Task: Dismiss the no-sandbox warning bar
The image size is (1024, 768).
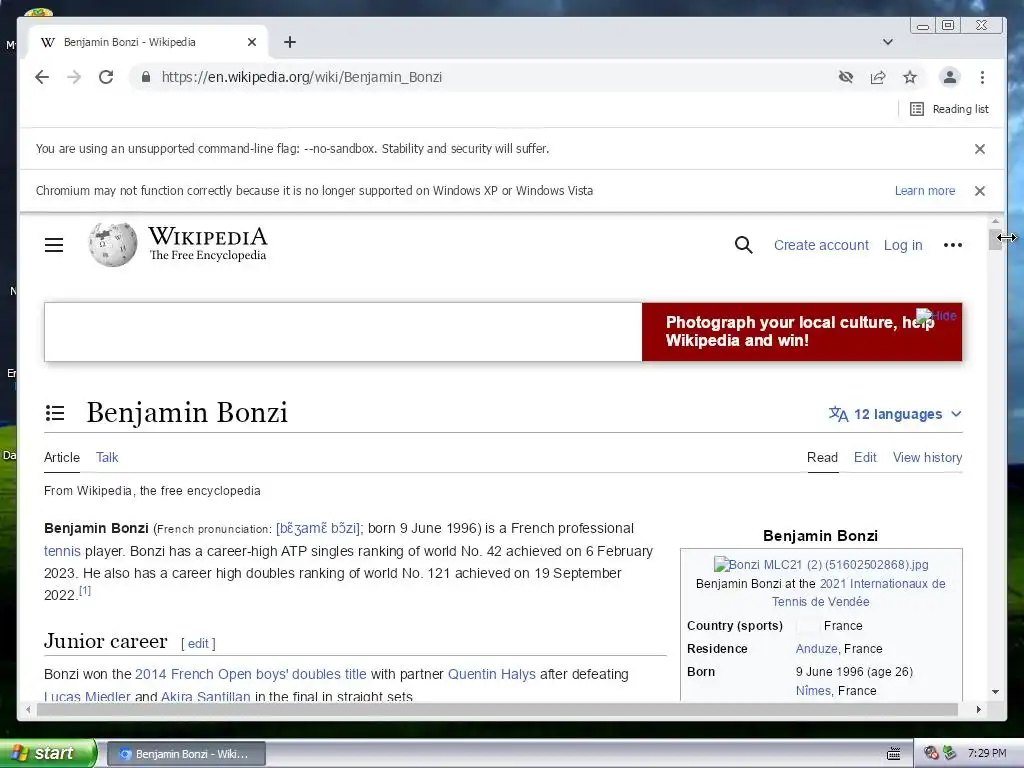Action: coord(980,149)
